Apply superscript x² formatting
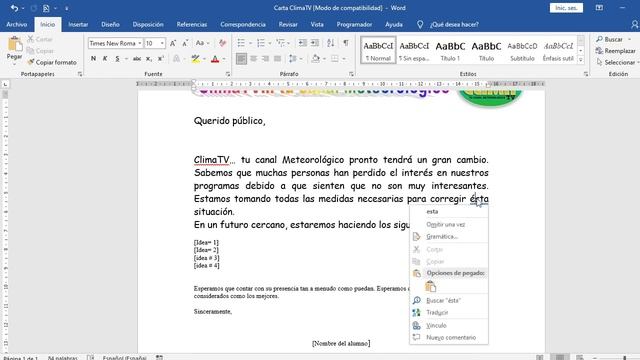Viewport: 640px width, 360px height. (x=161, y=59)
